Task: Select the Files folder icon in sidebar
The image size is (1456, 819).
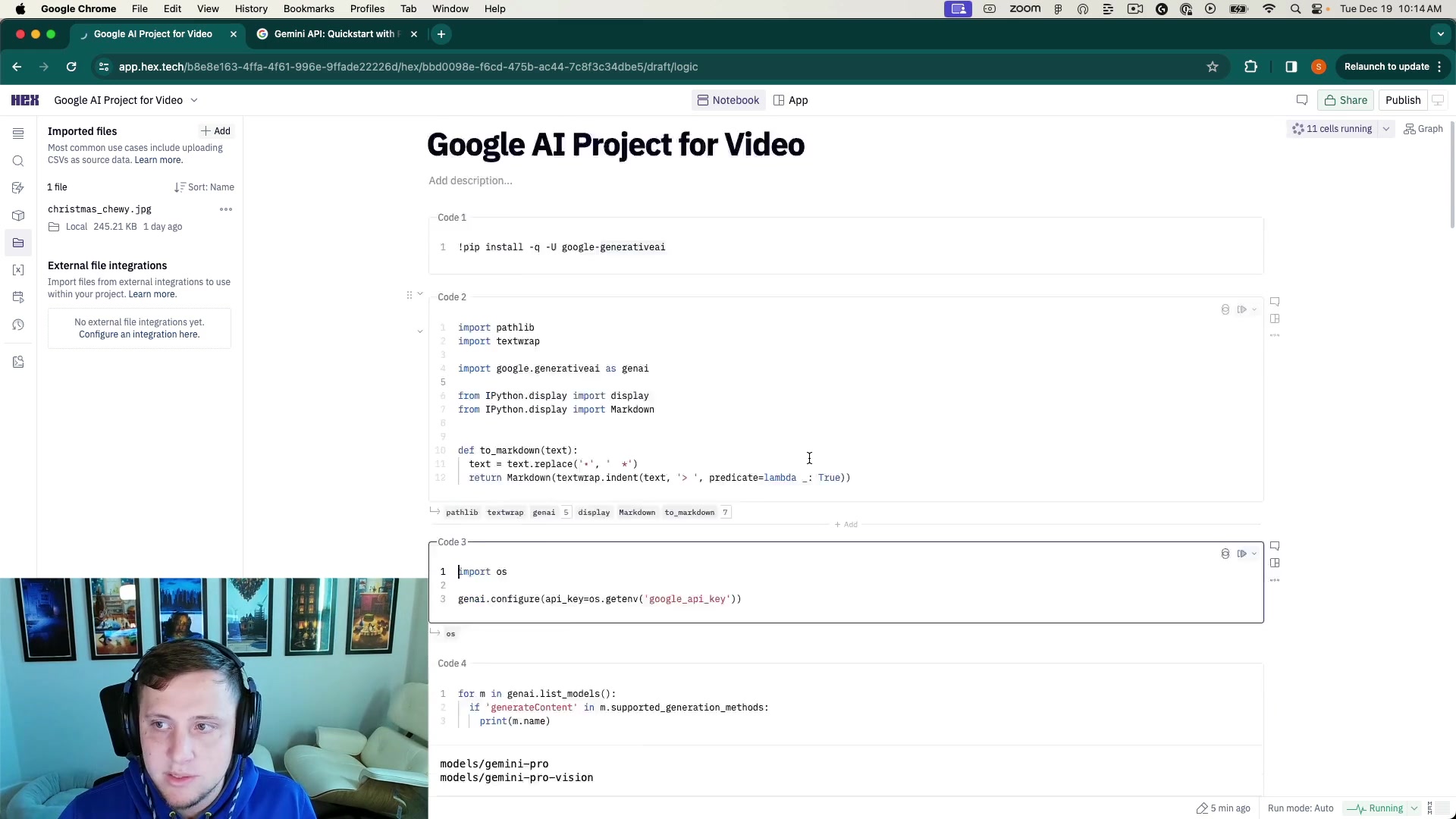Action: tap(18, 243)
